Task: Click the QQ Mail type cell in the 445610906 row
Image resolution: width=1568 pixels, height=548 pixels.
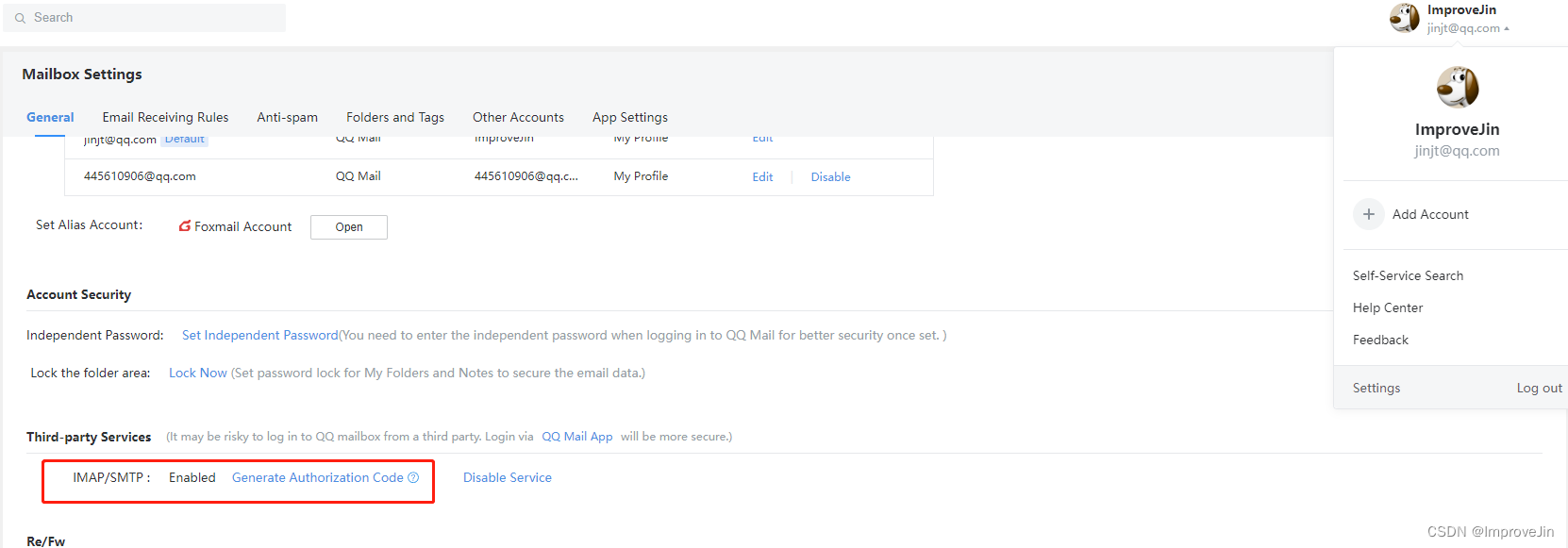Action: [359, 176]
